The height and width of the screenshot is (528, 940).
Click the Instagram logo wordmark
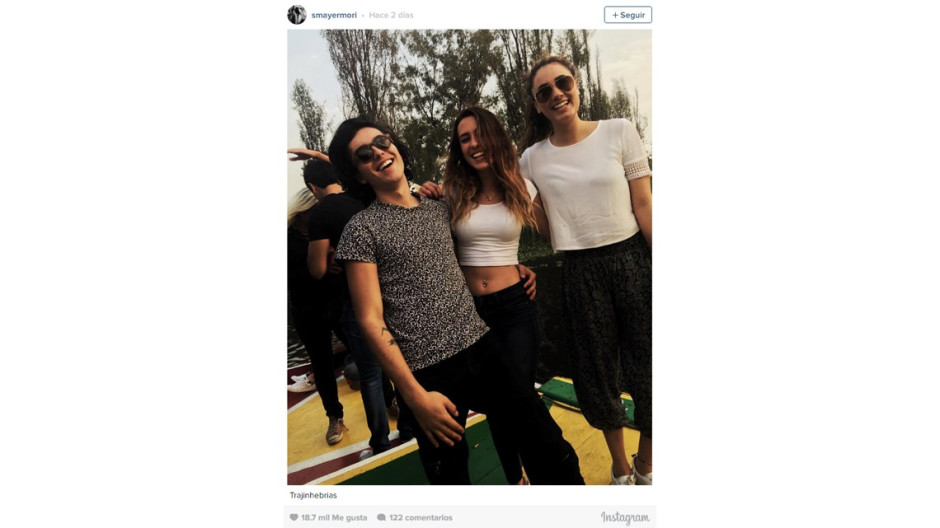point(625,517)
